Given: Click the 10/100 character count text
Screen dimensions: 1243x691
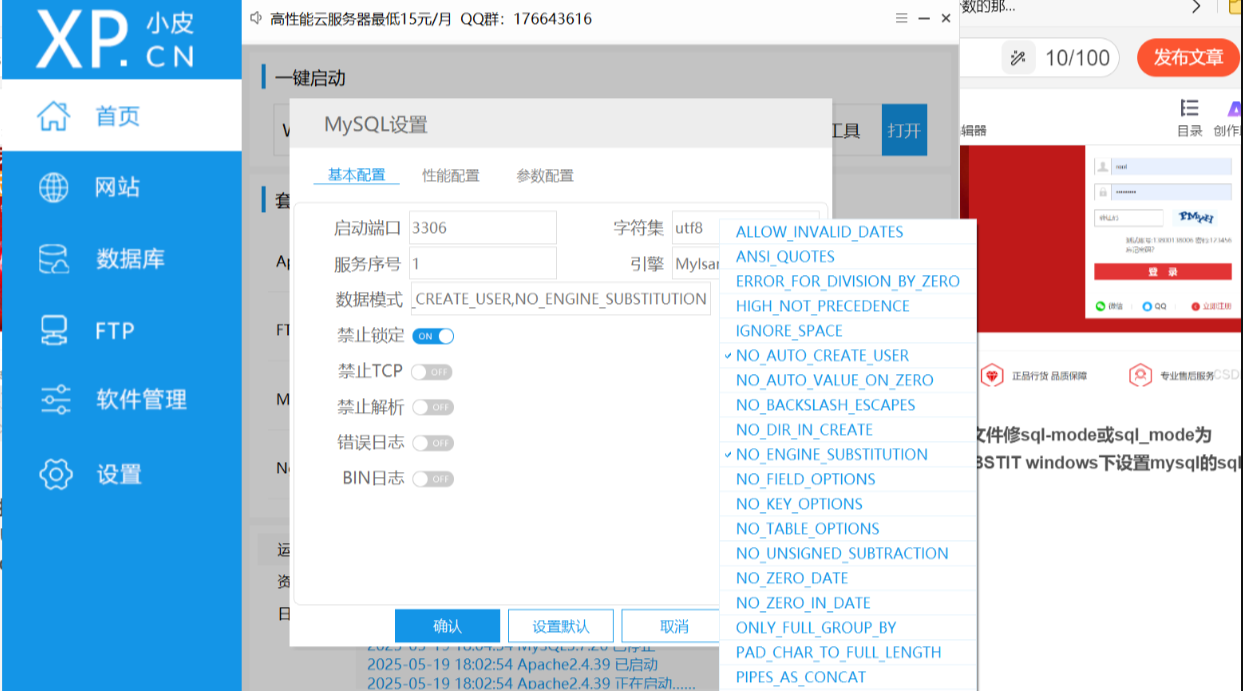Looking at the screenshot, I should click(1077, 58).
